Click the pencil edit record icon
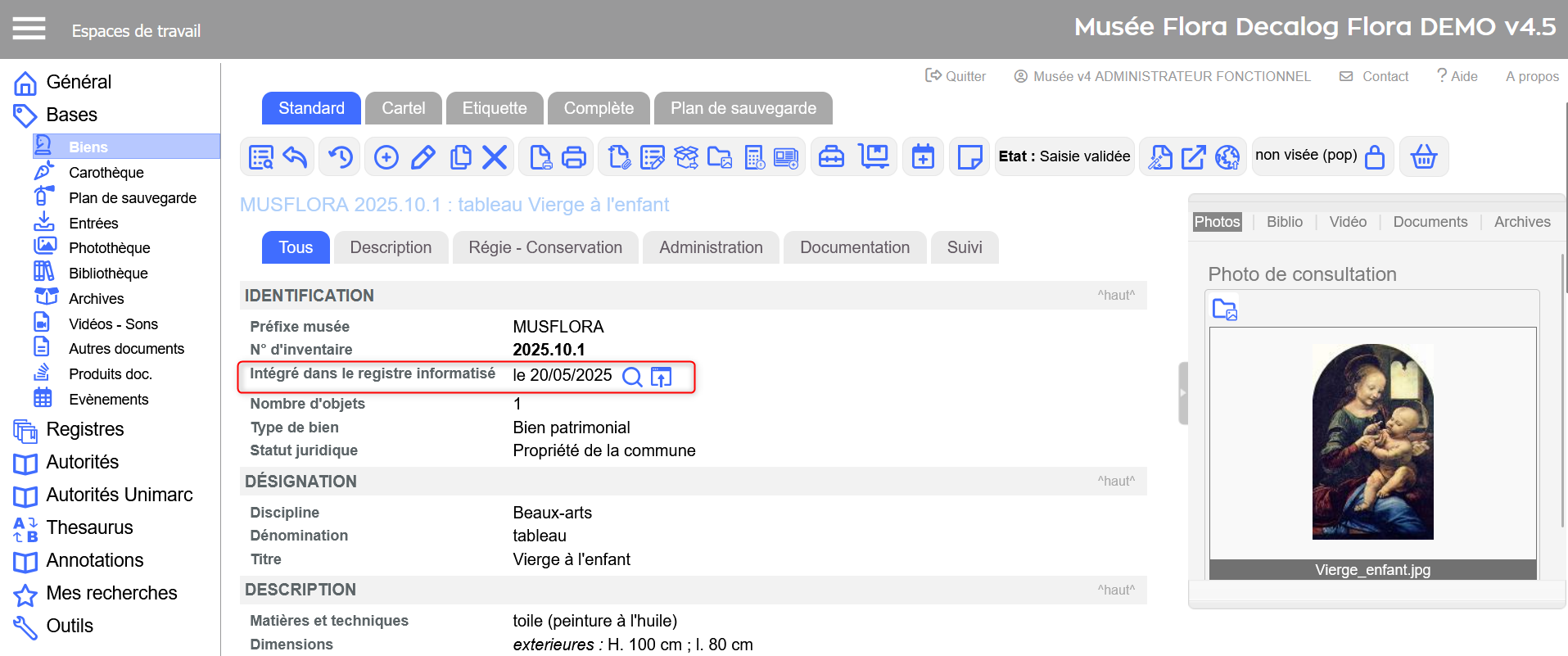This screenshot has width=1568, height=656. [423, 156]
